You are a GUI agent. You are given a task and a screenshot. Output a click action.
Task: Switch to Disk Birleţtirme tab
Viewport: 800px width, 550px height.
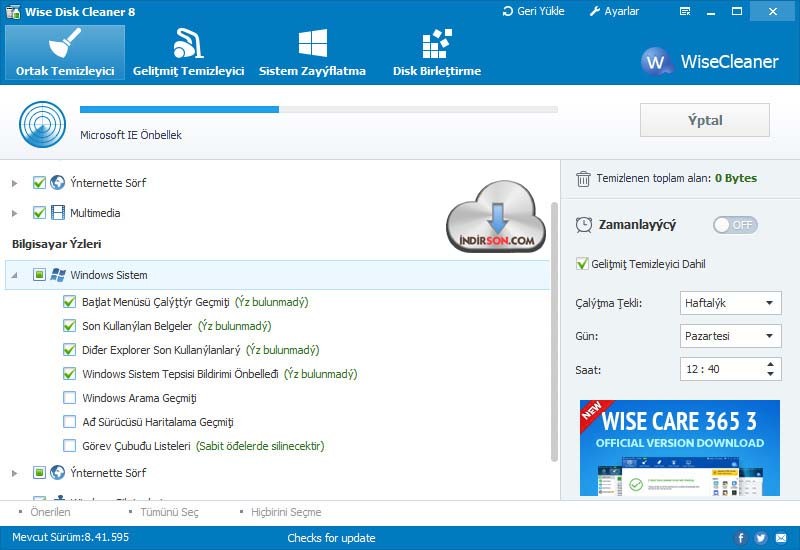(437, 53)
